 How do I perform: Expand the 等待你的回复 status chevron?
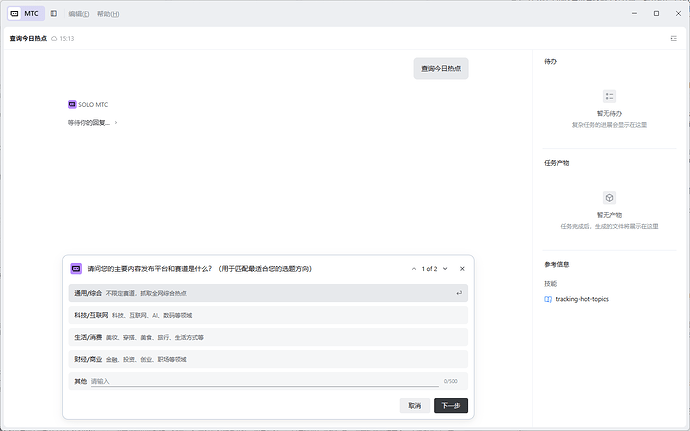pyautogui.click(x=116, y=123)
